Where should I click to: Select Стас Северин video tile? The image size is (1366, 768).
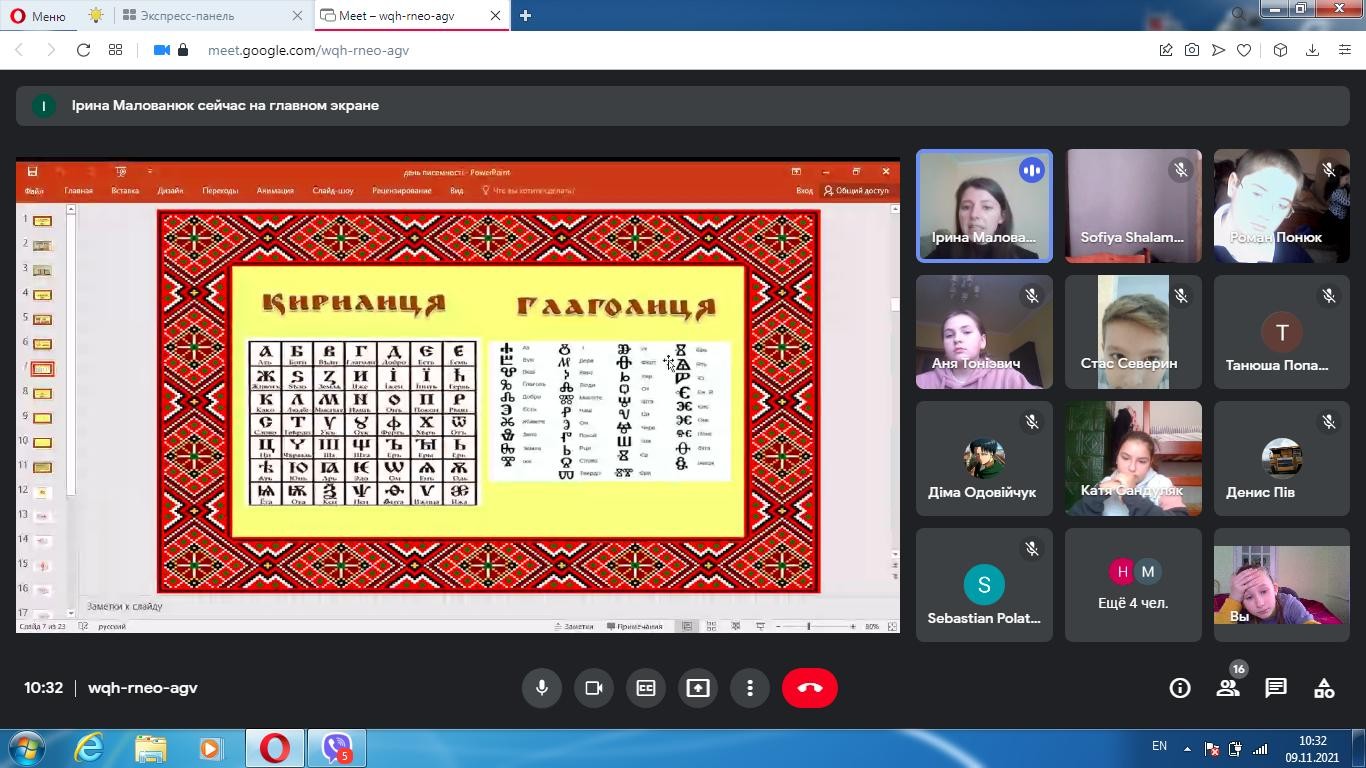pos(1133,332)
